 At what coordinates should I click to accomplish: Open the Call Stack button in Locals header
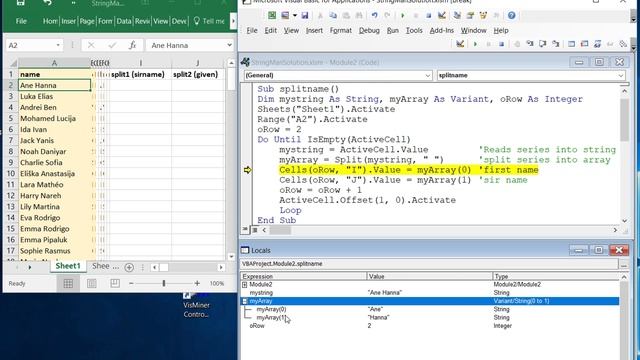click(624, 264)
